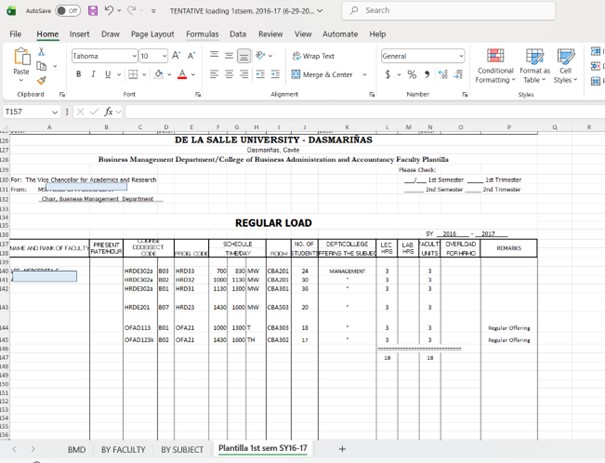
Task: Click Increase Decimal icon
Action: click(443, 74)
